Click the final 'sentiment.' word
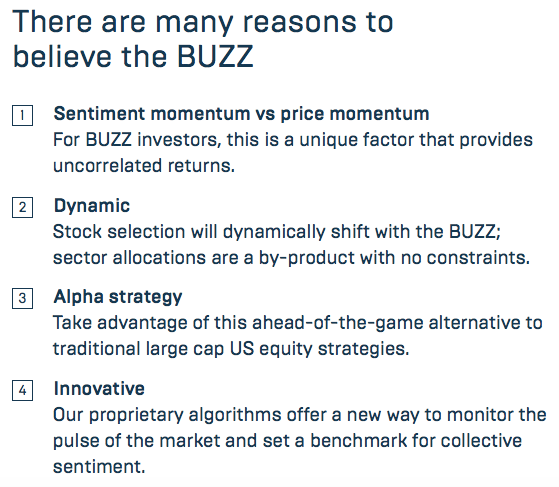The width and height of the screenshot is (559, 487). [x=99, y=467]
